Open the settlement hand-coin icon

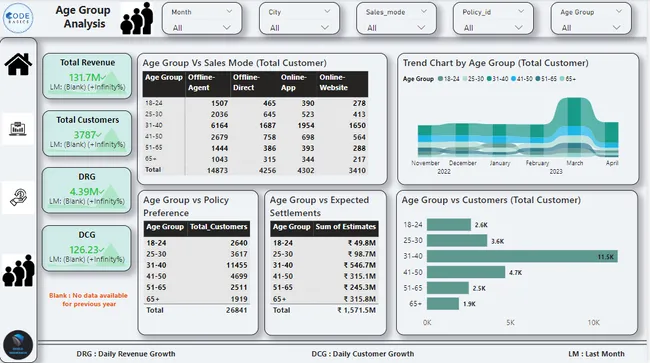pos(18,197)
